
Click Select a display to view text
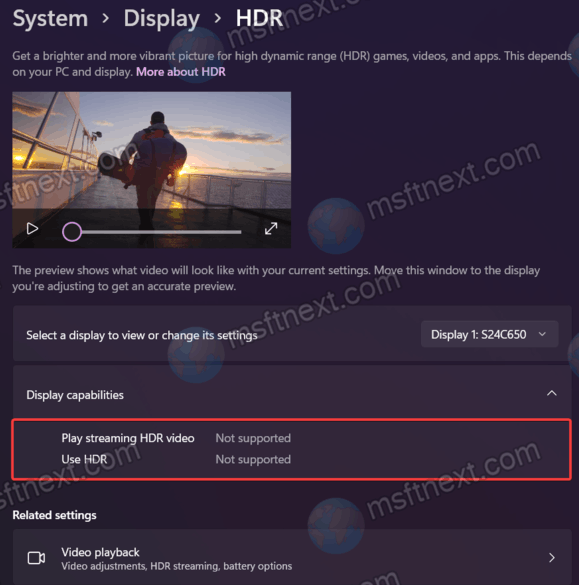click(142, 335)
